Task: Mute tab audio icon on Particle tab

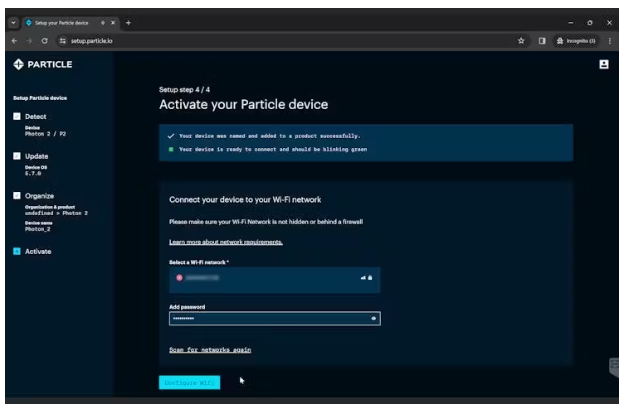Action: [x=103, y=23]
